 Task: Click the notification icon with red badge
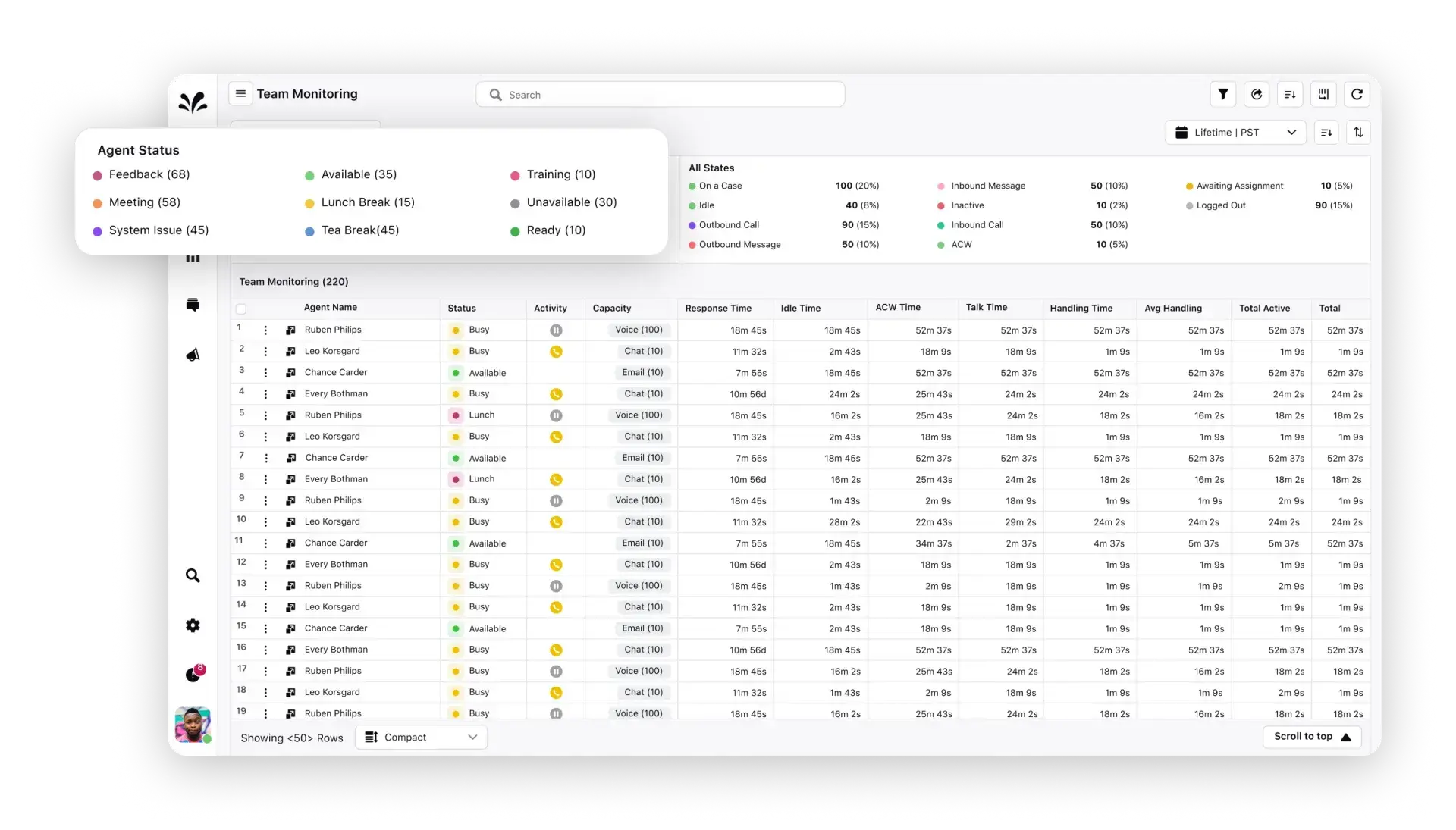(194, 673)
